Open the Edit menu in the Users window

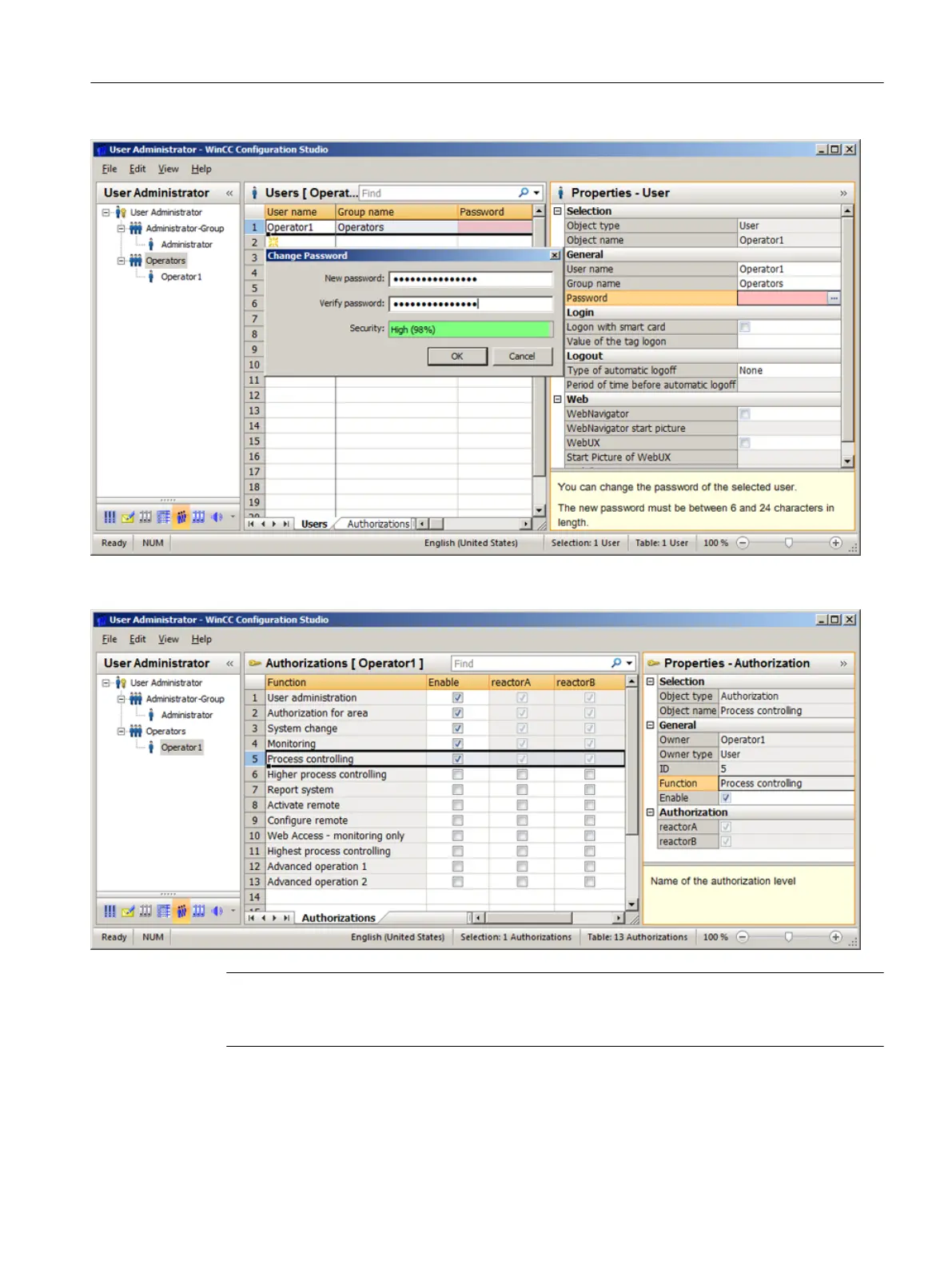137,170
